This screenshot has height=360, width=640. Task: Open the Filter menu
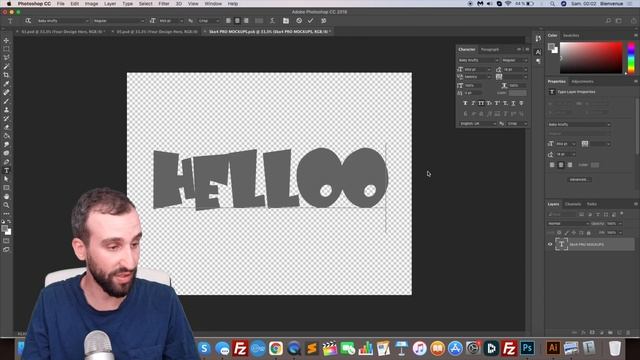pyautogui.click(x=164, y=4)
